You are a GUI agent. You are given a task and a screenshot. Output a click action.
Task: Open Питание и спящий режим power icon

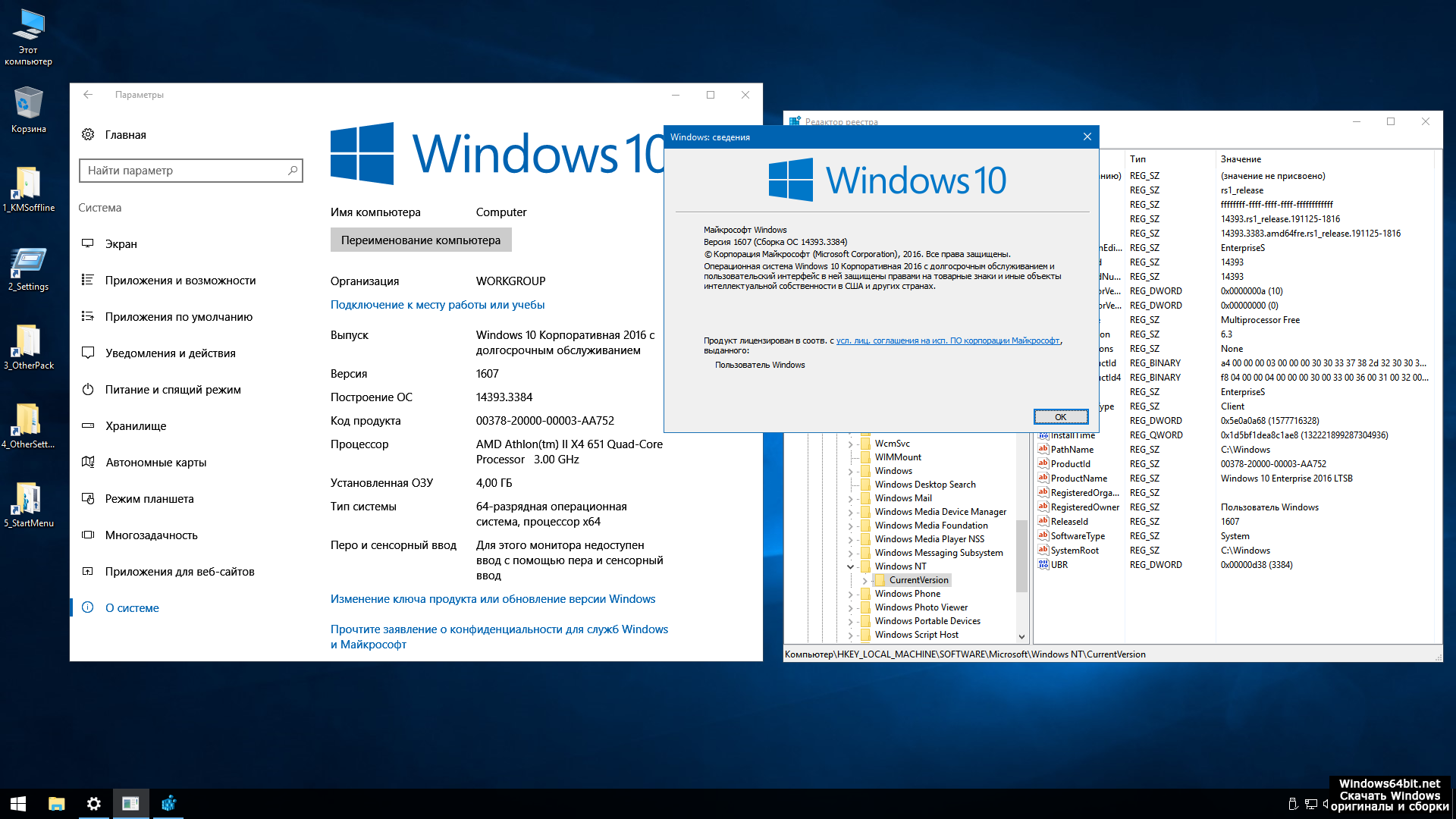point(88,389)
